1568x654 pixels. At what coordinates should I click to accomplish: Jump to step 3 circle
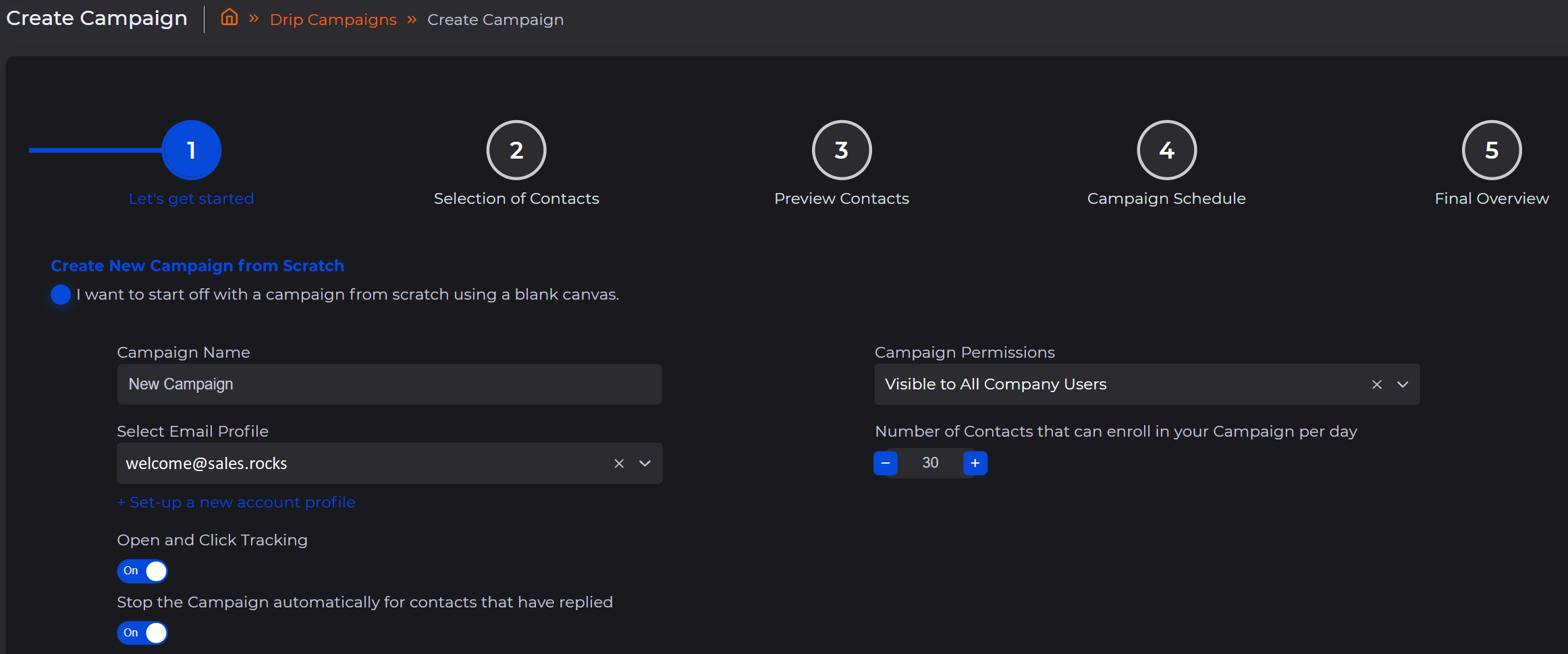click(842, 150)
